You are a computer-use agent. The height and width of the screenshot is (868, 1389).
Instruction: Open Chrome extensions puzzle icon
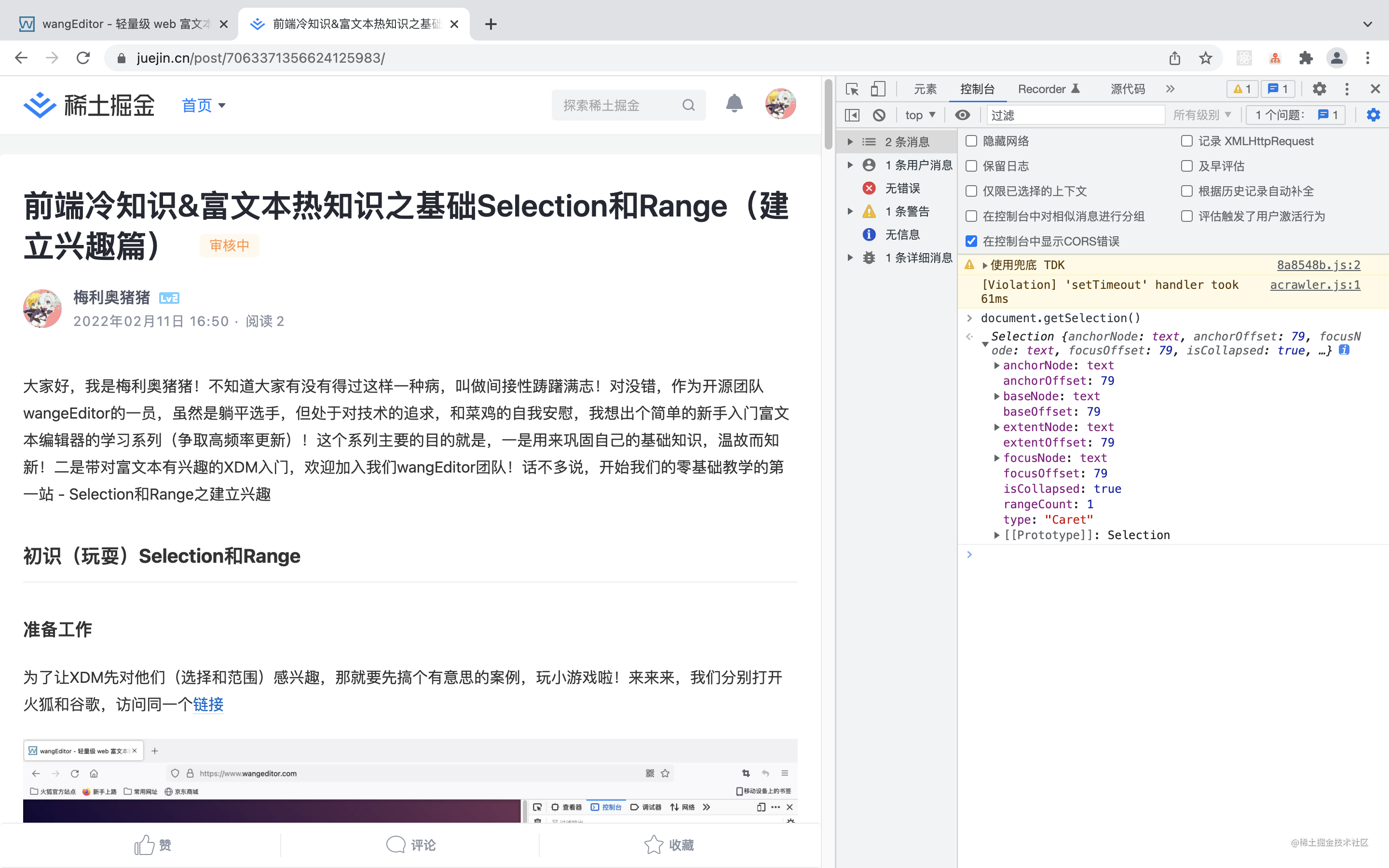pos(1306,58)
